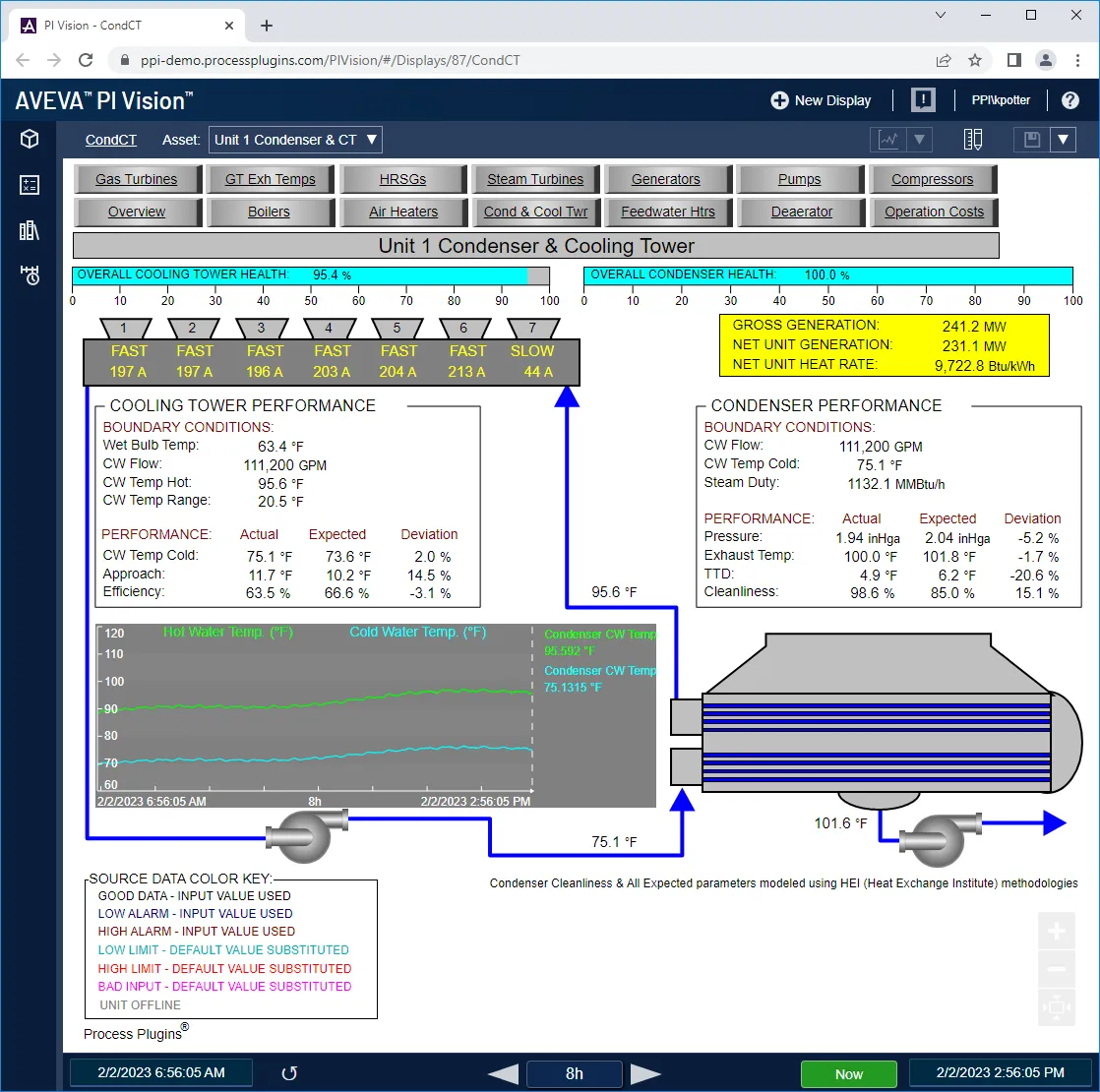
Task: Open the Feedwater Htrs display
Action: pos(667,212)
